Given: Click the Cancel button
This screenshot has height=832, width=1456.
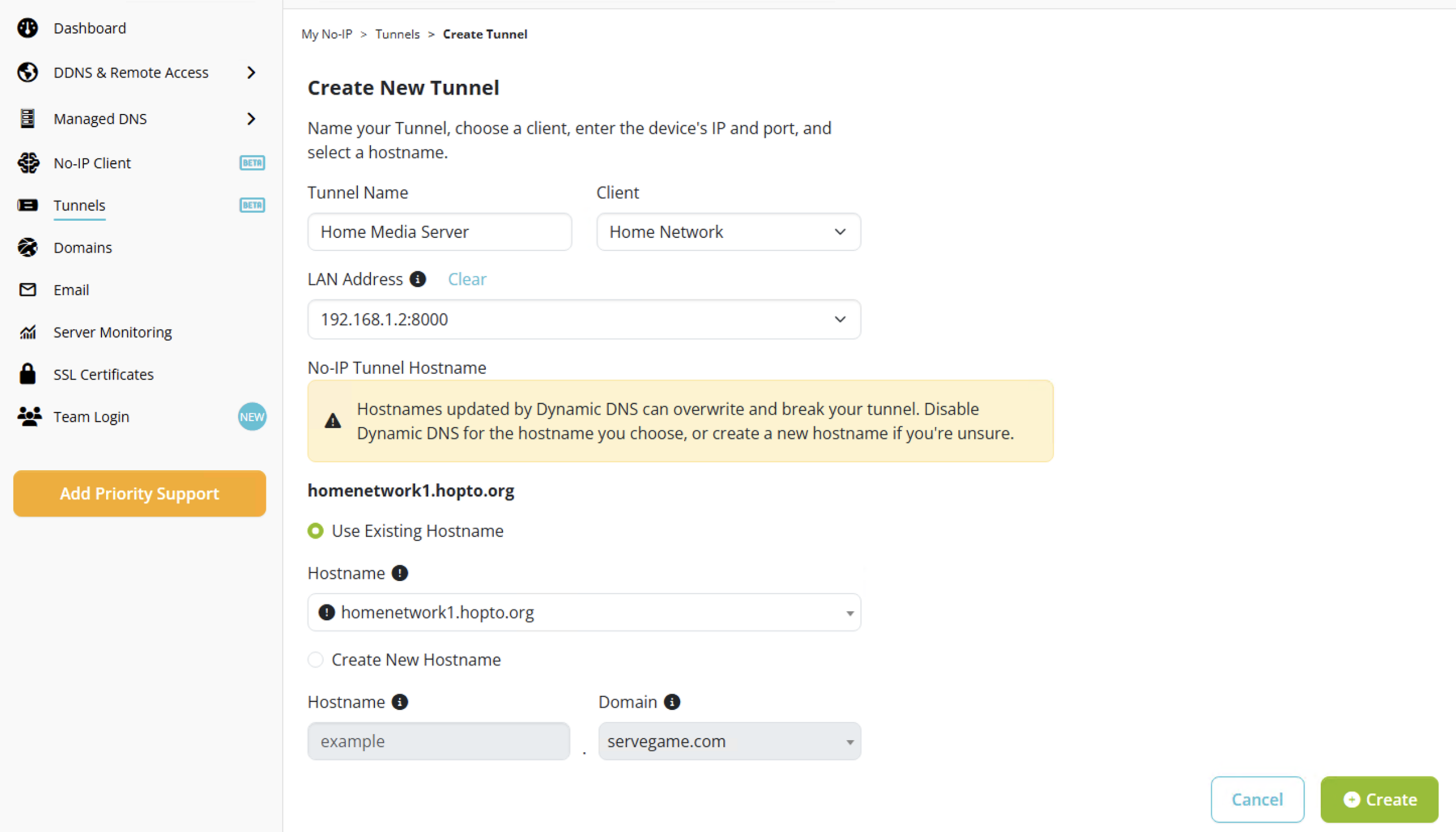Looking at the screenshot, I should [1257, 800].
